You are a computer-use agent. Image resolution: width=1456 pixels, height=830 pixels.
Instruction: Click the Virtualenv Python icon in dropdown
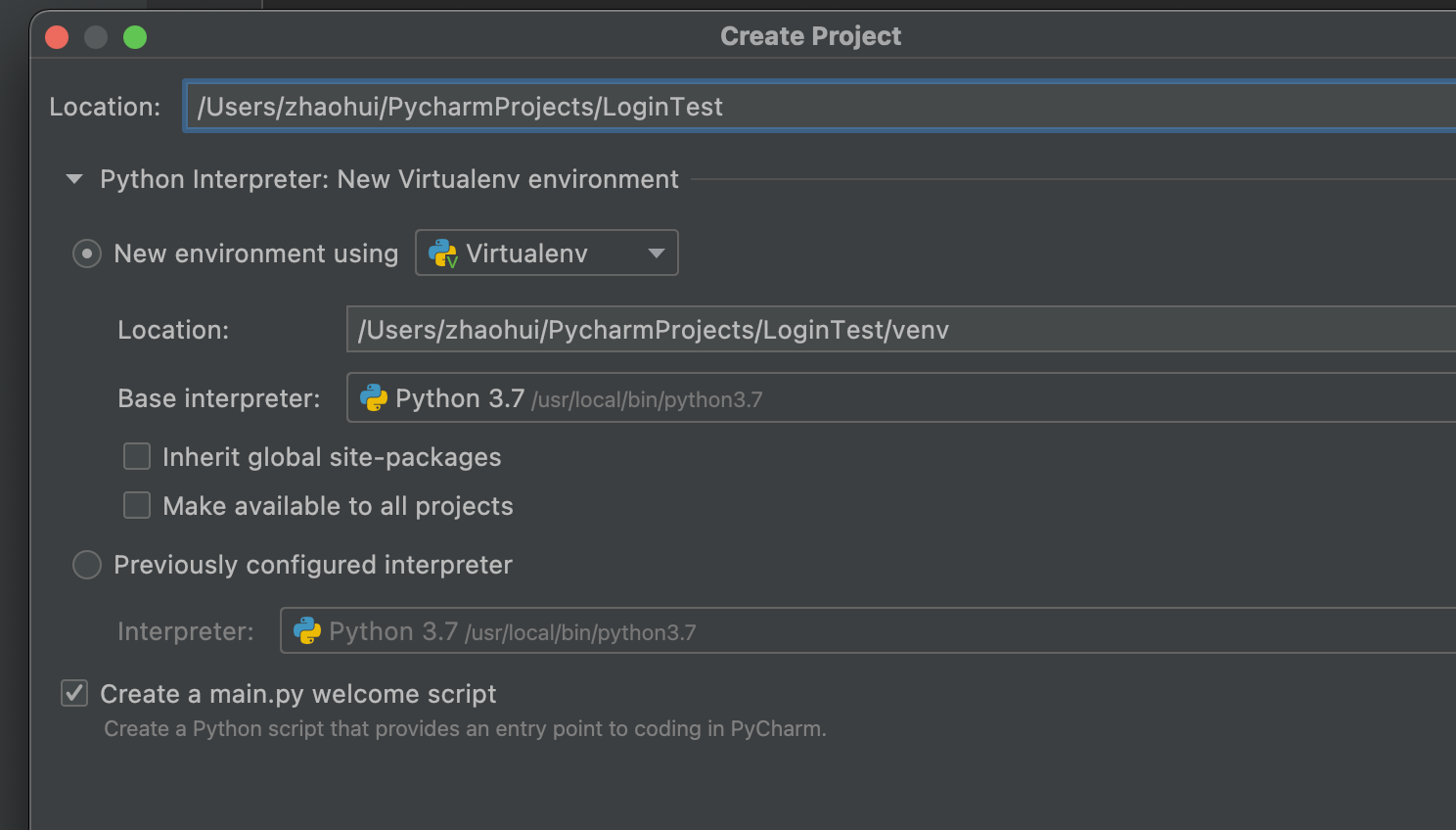(443, 254)
